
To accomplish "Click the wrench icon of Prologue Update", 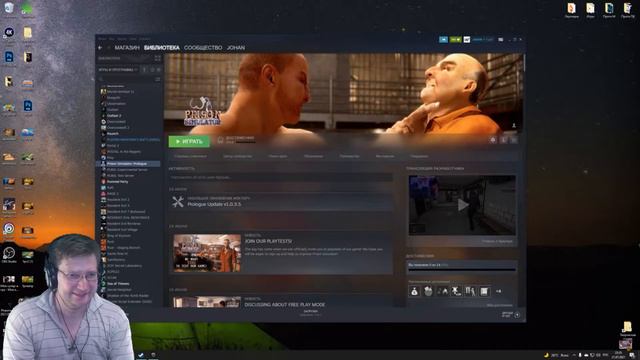I will 178,201.
